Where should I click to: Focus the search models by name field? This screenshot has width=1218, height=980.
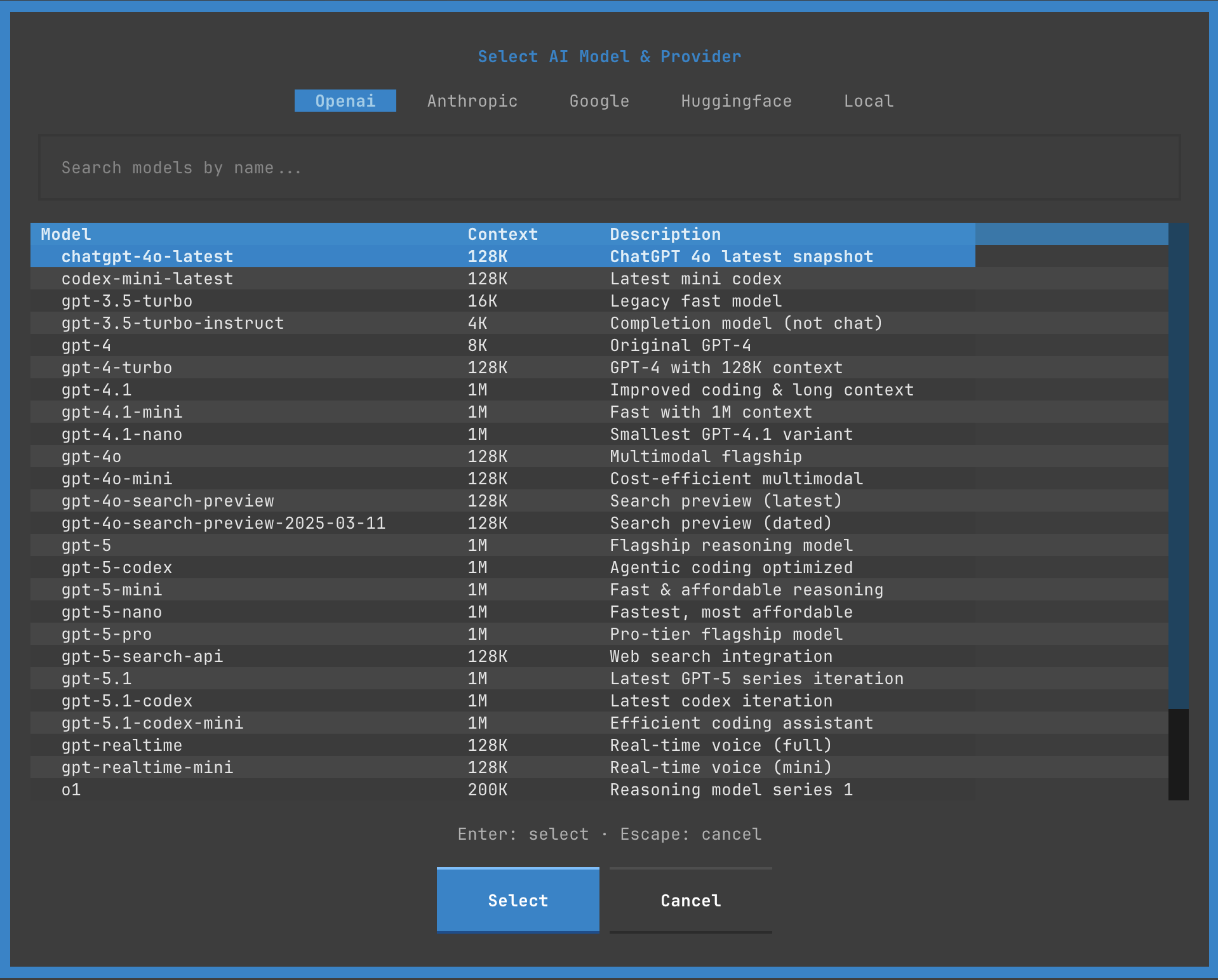click(x=609, y=168)
